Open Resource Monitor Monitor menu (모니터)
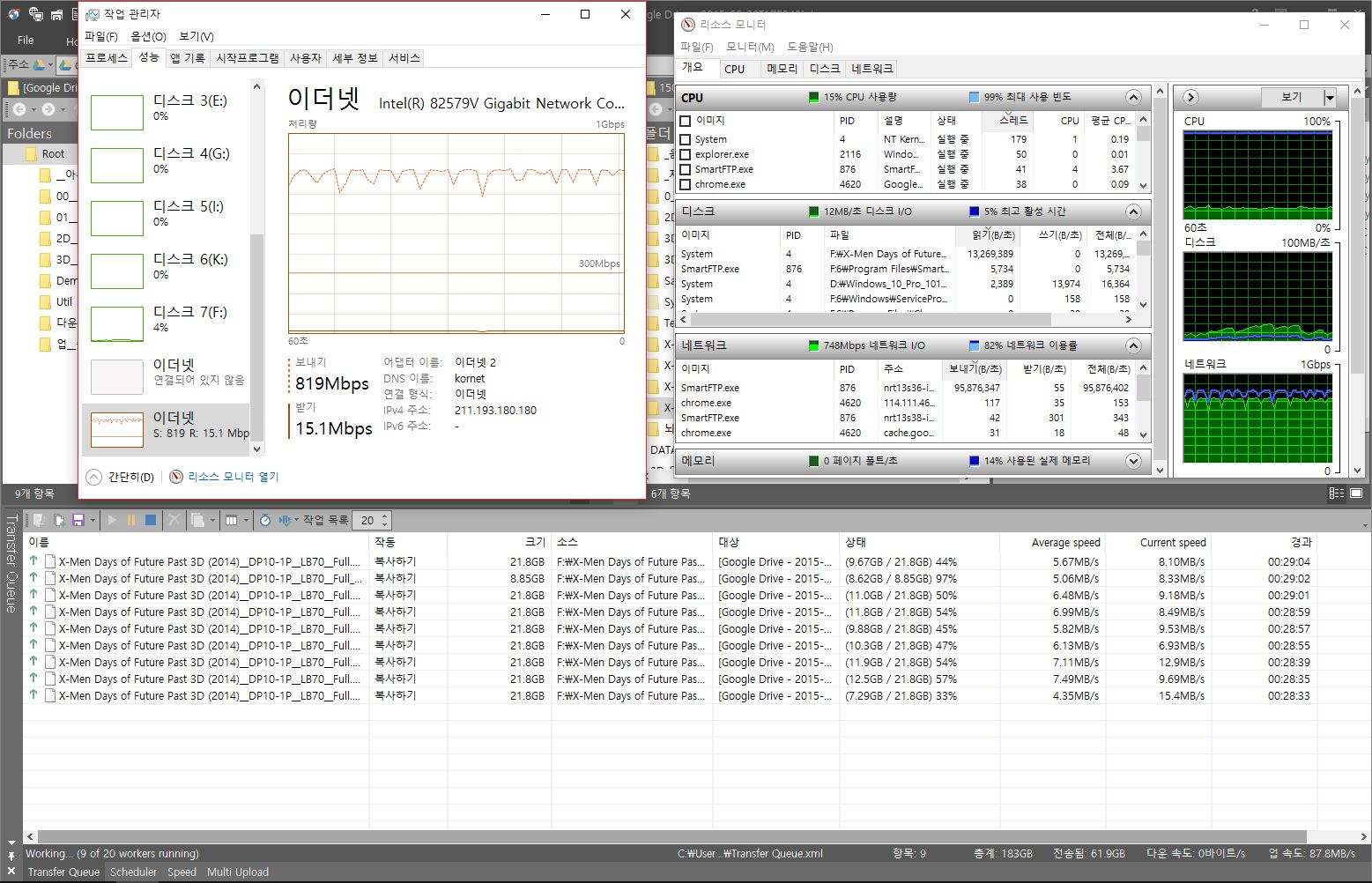Screen dimensions: 1372x883 (x=750, y=47)
